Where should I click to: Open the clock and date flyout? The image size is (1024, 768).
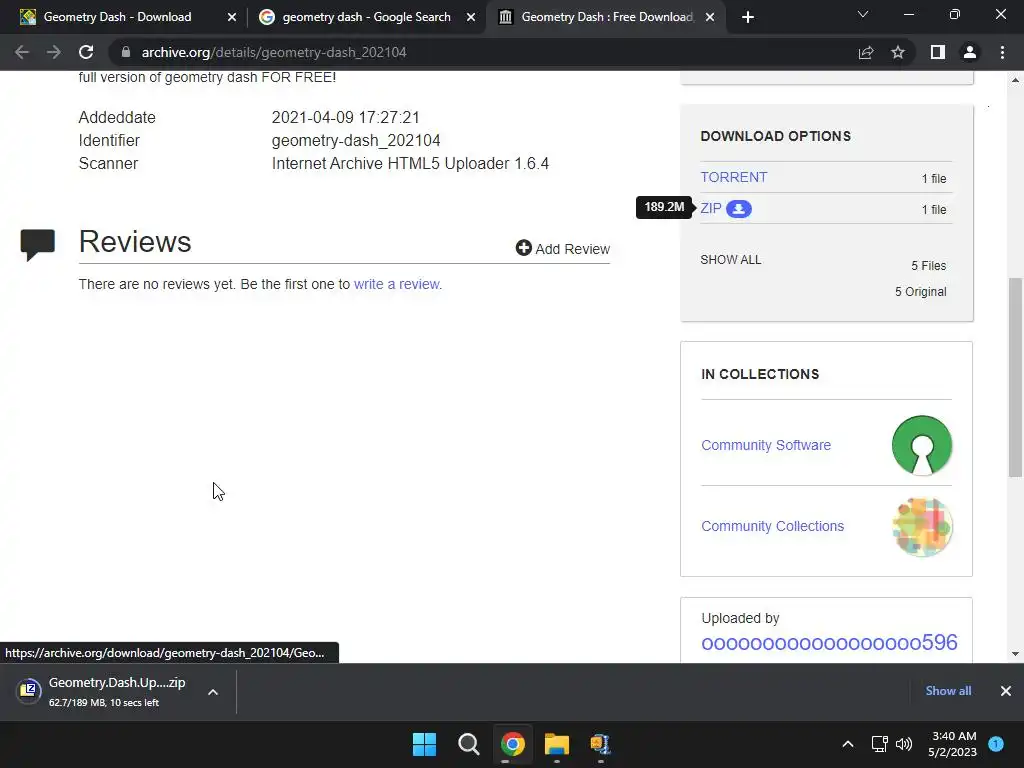[953, 744]
